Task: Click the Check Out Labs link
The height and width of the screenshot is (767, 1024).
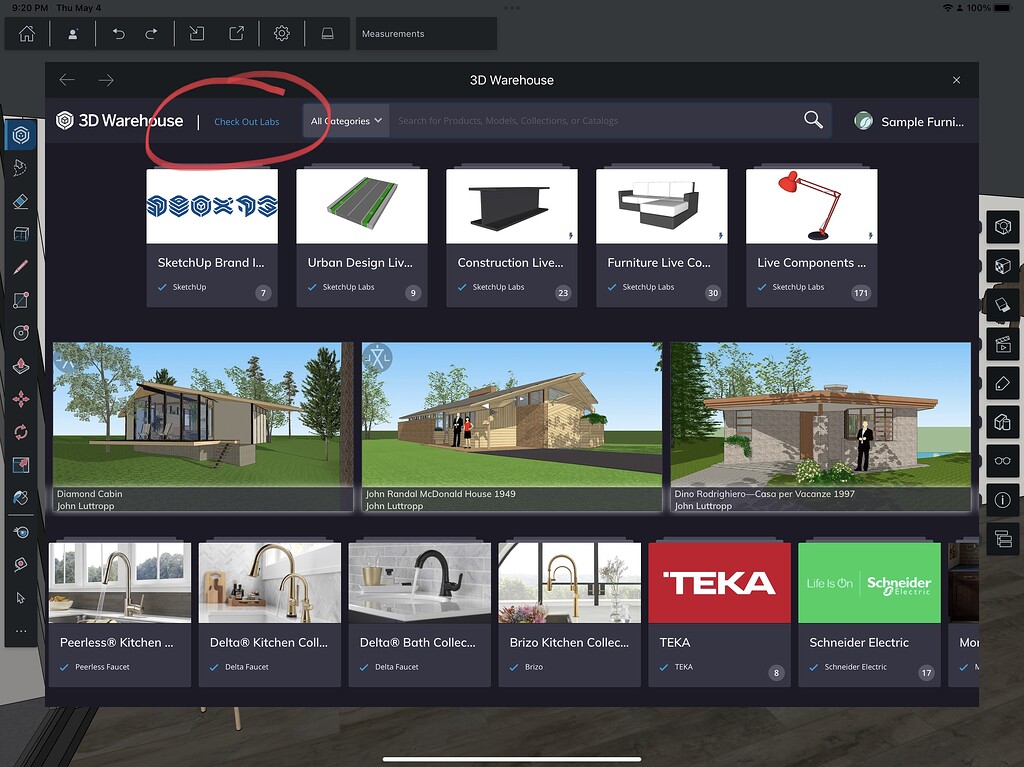Action: click(x=247, y=121)
